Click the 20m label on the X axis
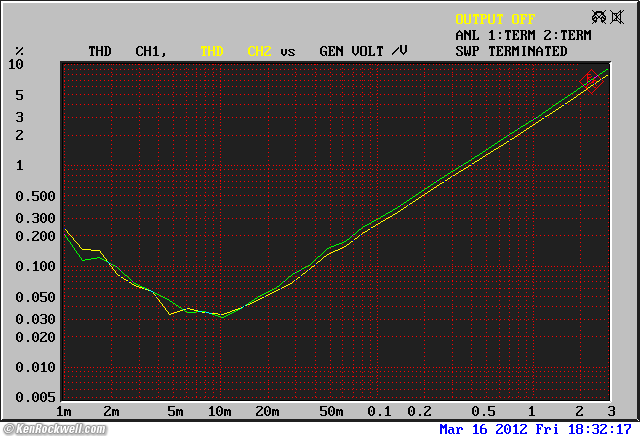Viewport: 640px width, 436px height. pos(267,412)
